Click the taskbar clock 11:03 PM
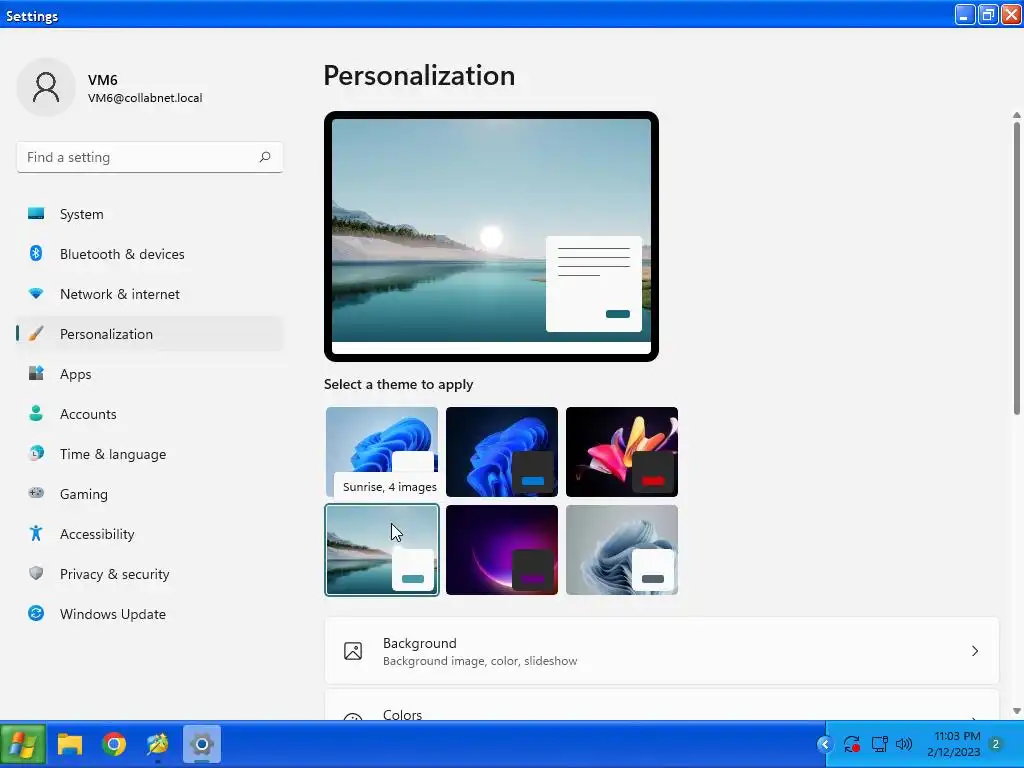This screenshot has width=1024, height=768. tap(955, 744)
